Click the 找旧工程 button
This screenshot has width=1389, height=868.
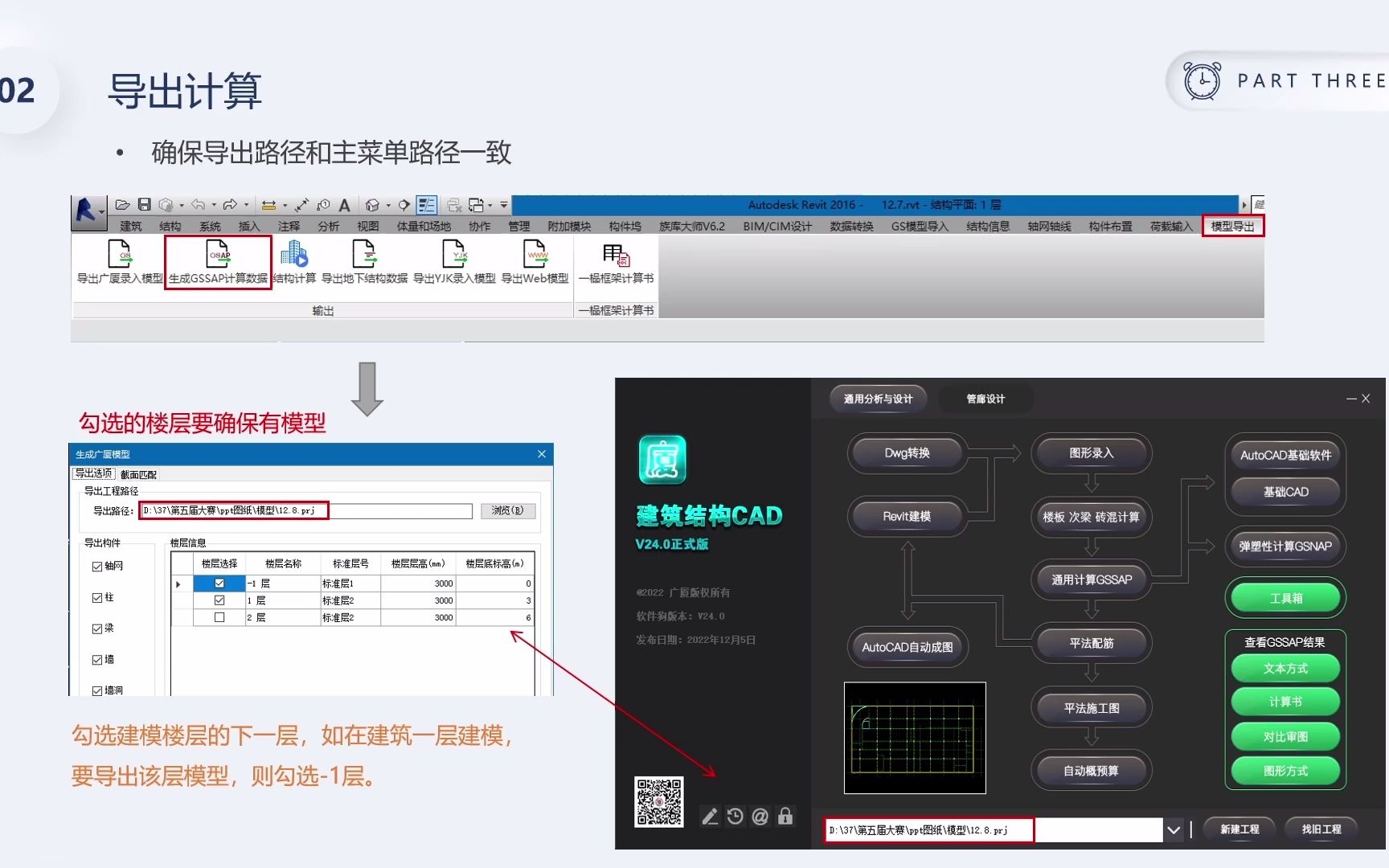[x=1321, y=829]
